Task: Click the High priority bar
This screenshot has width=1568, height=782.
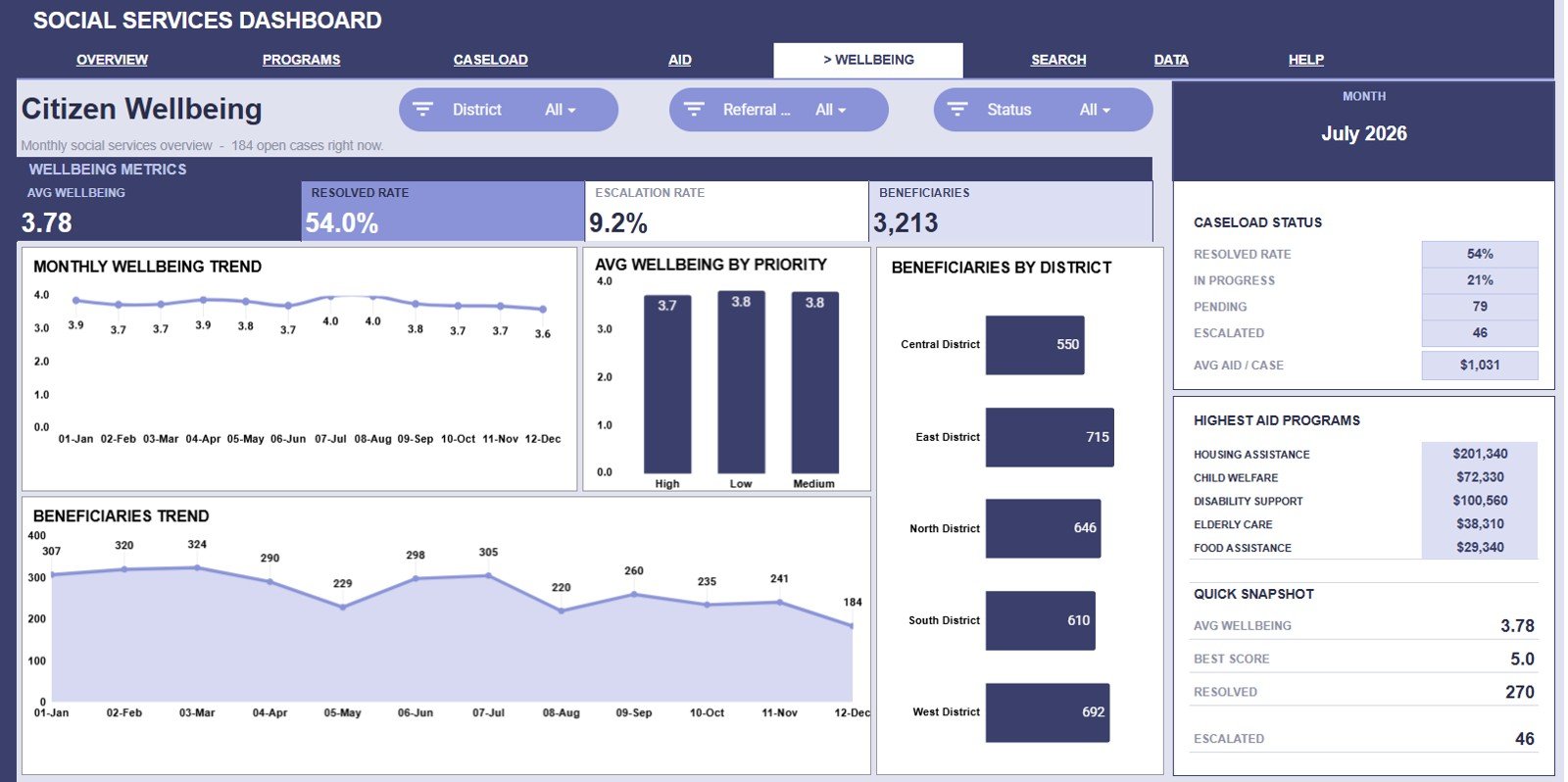Action: (667, 384)
